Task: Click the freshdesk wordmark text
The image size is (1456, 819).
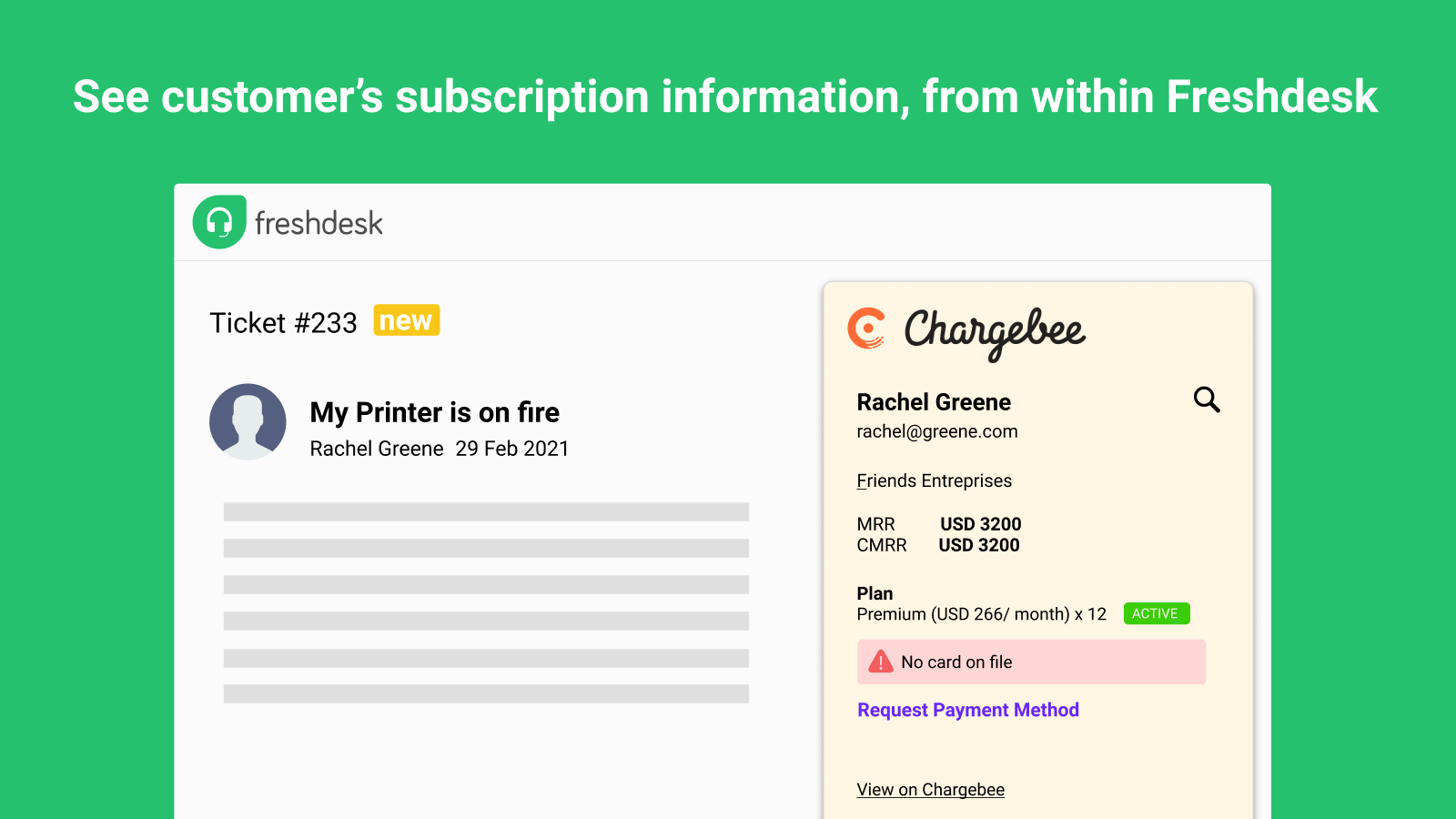Action: click(318, 223)
